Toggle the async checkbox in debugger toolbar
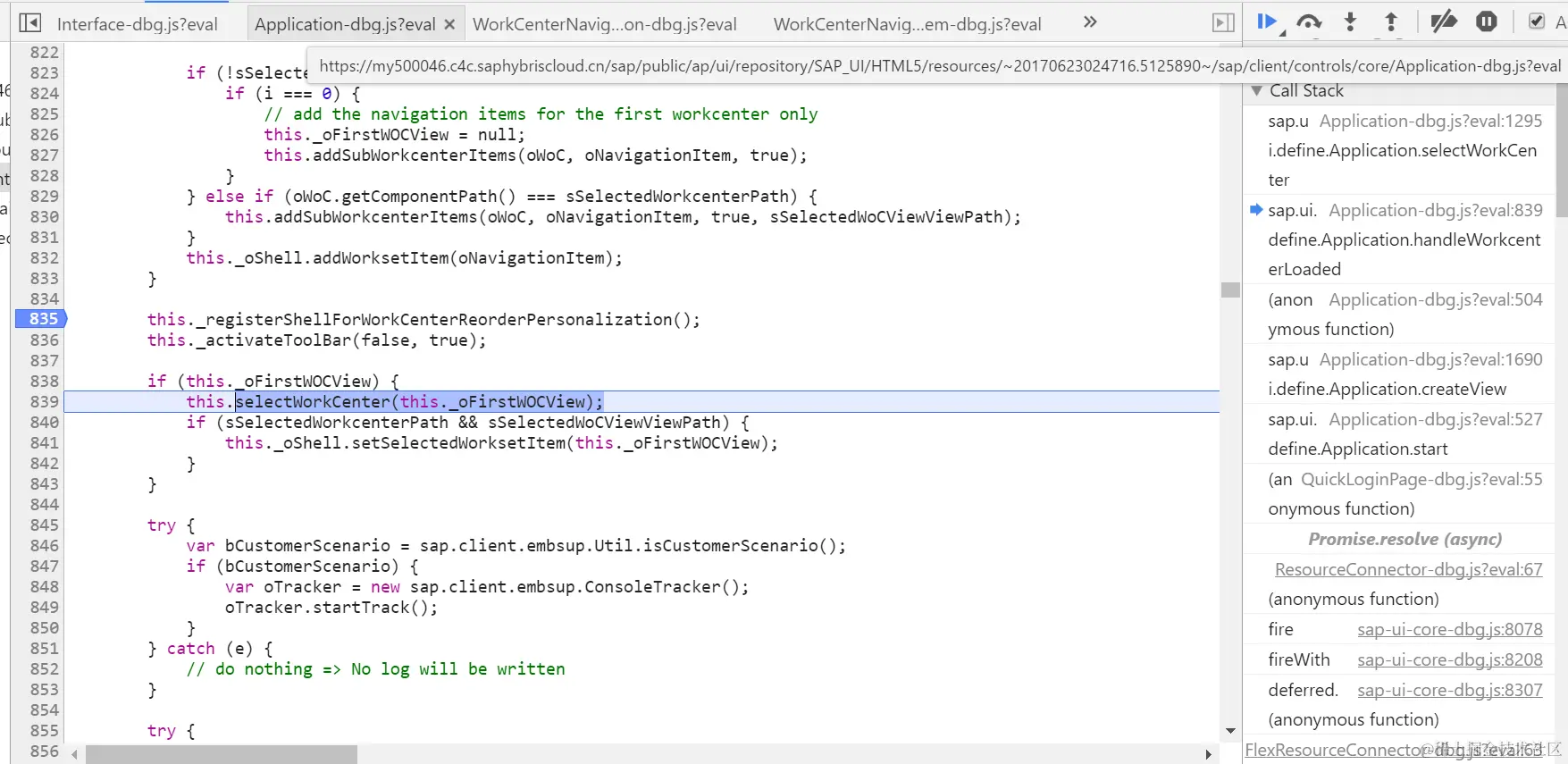Image resolution: width=1568 pixels, height=764 pixels. [1537, 22]
